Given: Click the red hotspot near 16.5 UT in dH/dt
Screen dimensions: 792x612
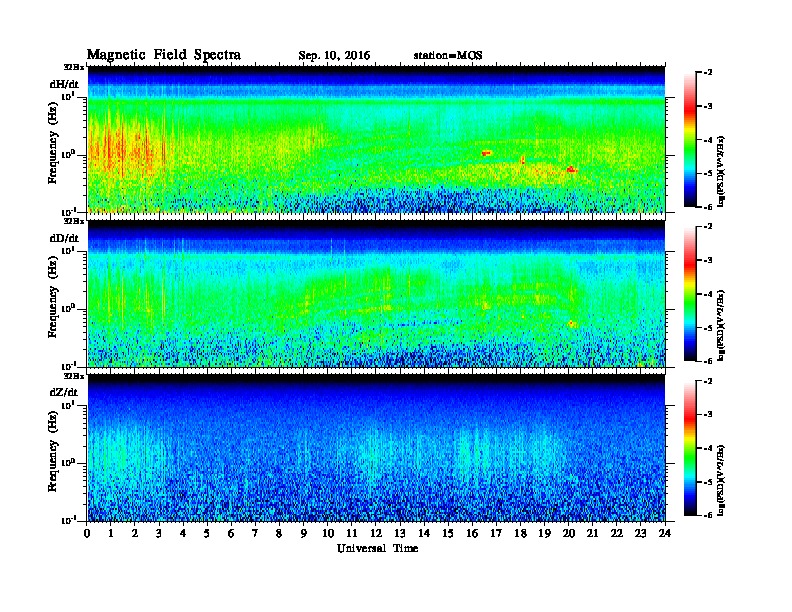Looking at the screenshot, I should pyautogui.click(x=486, y=152).
